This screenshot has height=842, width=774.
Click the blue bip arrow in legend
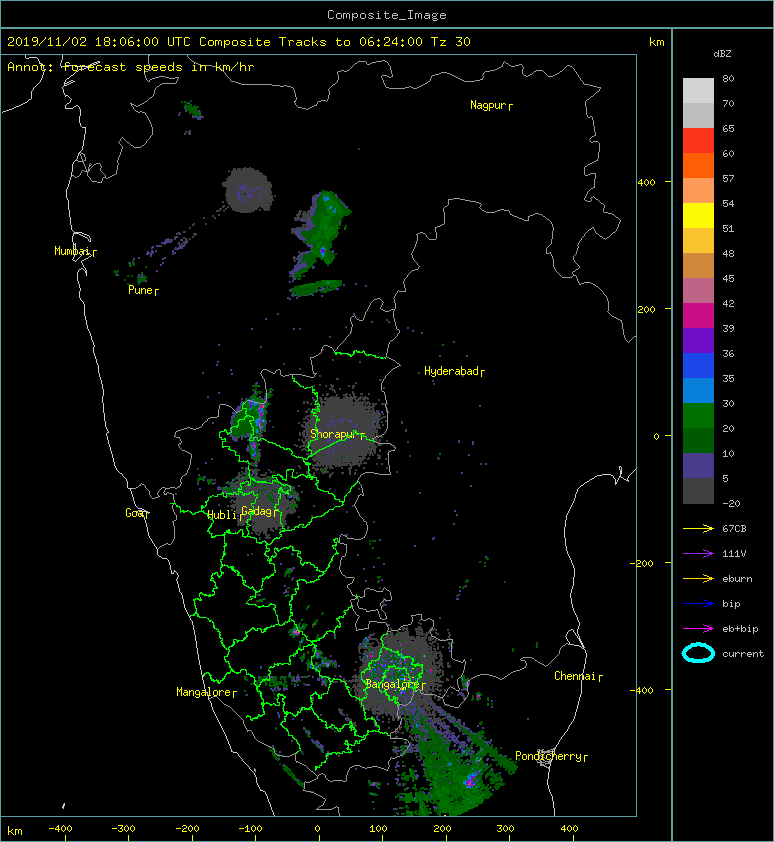click(698, 604)
